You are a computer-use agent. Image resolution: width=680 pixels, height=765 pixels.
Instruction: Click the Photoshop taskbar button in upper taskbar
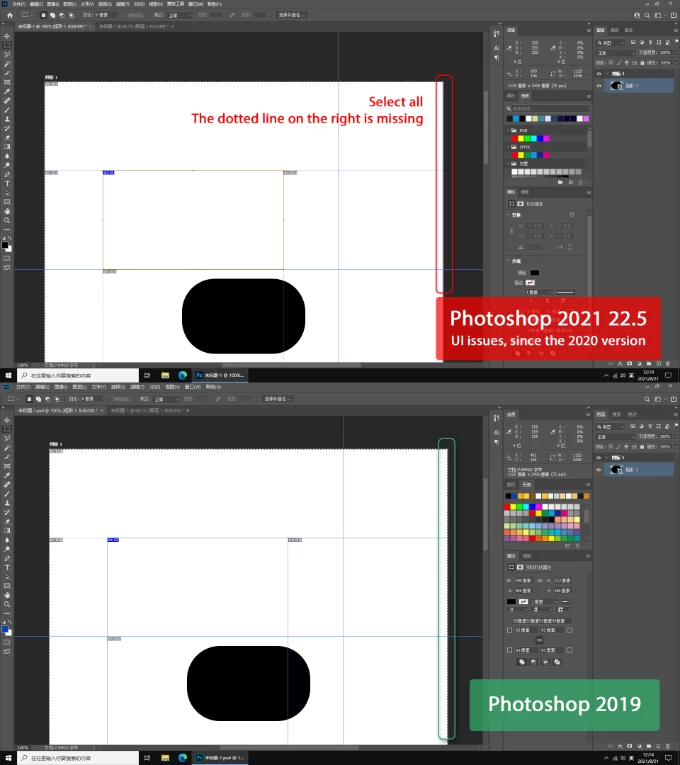click(220, 375)
